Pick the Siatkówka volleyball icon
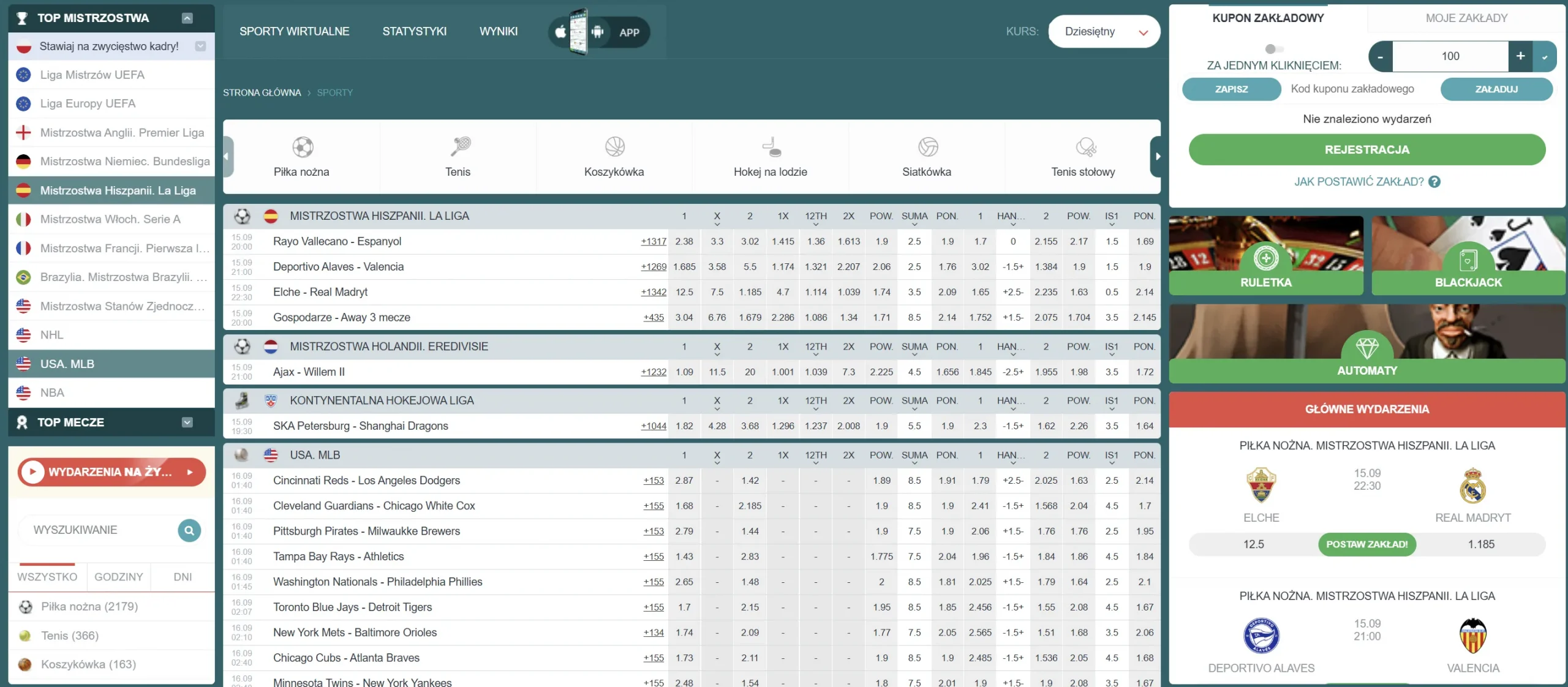Screen dimensions: 1568x687 [x=928, y=147]
